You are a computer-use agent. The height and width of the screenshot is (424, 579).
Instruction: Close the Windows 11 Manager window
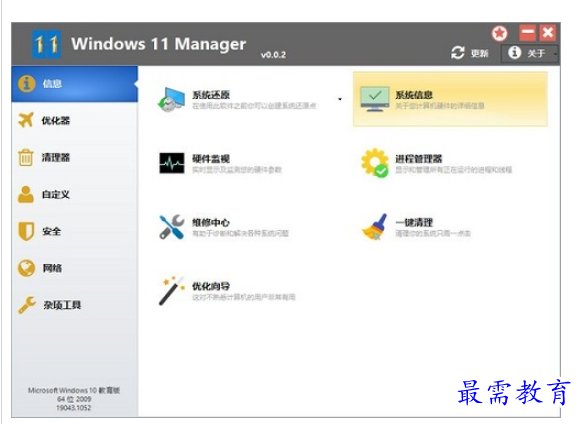(548, 33)
